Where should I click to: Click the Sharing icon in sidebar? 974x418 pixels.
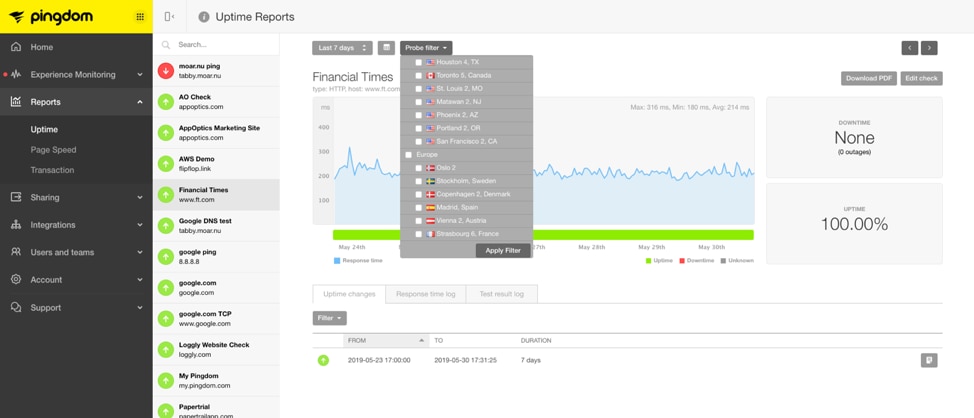tap(16, 198)
